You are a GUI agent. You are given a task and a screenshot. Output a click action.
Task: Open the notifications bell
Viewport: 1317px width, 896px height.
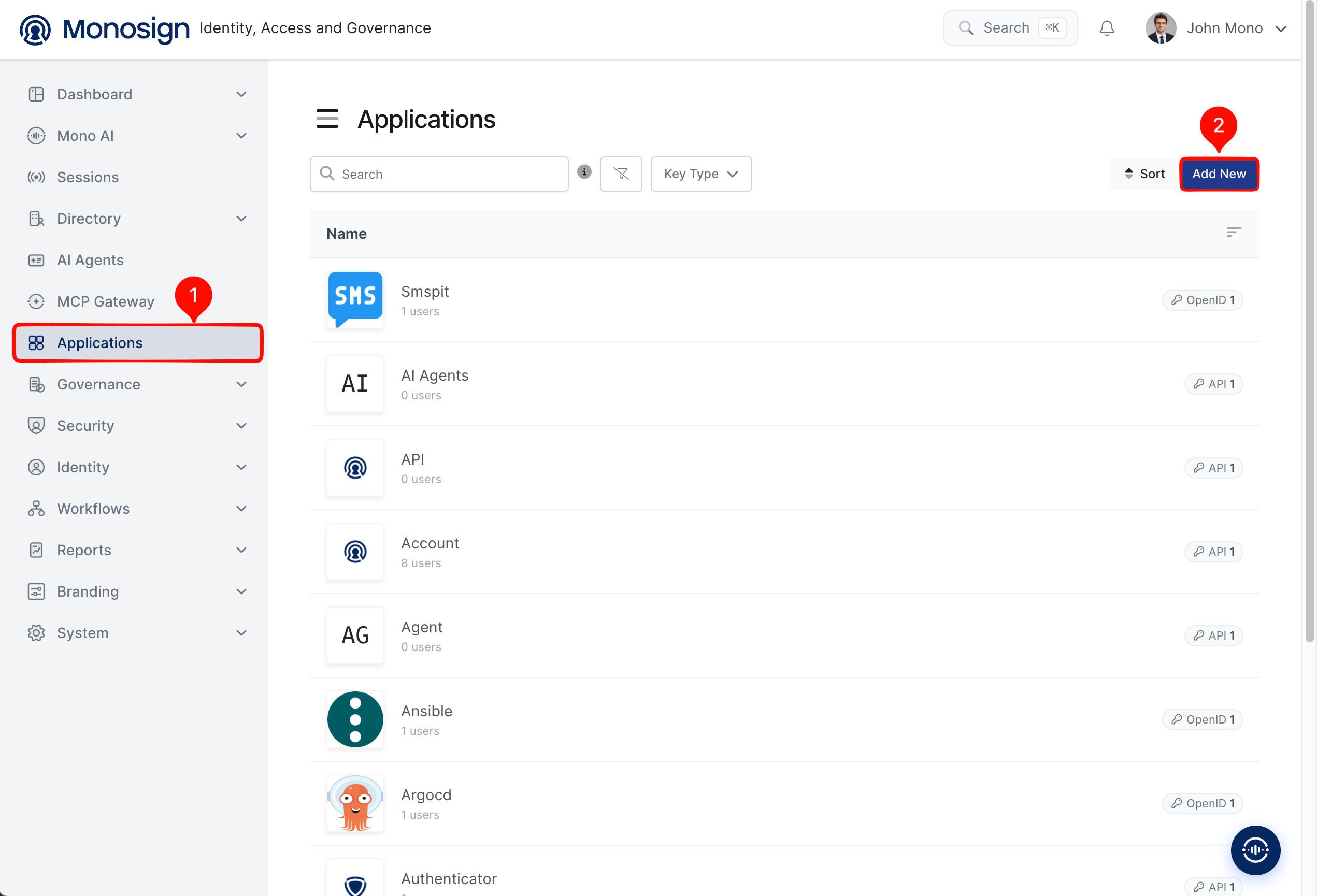click(x=1106, y=28)
